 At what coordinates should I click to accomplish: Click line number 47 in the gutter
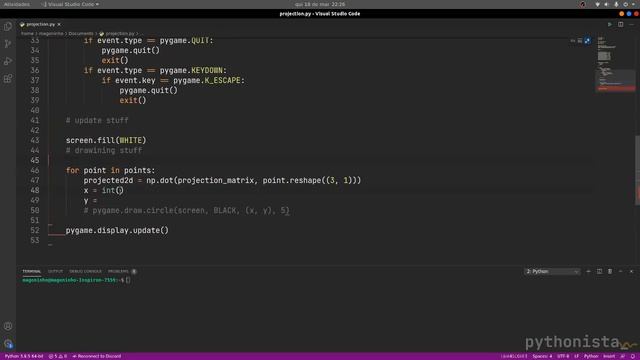35,180
